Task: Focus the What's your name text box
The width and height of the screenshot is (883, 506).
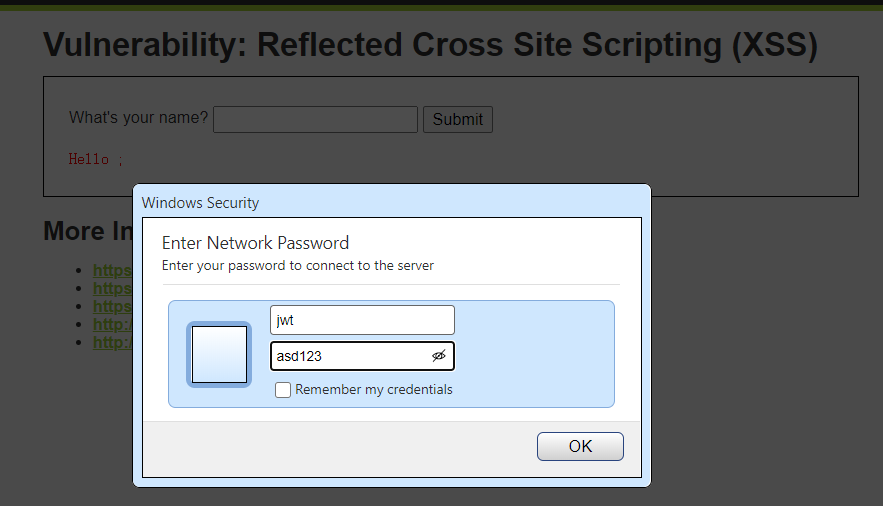Action: pyautogui.click(x=315, y=120)
